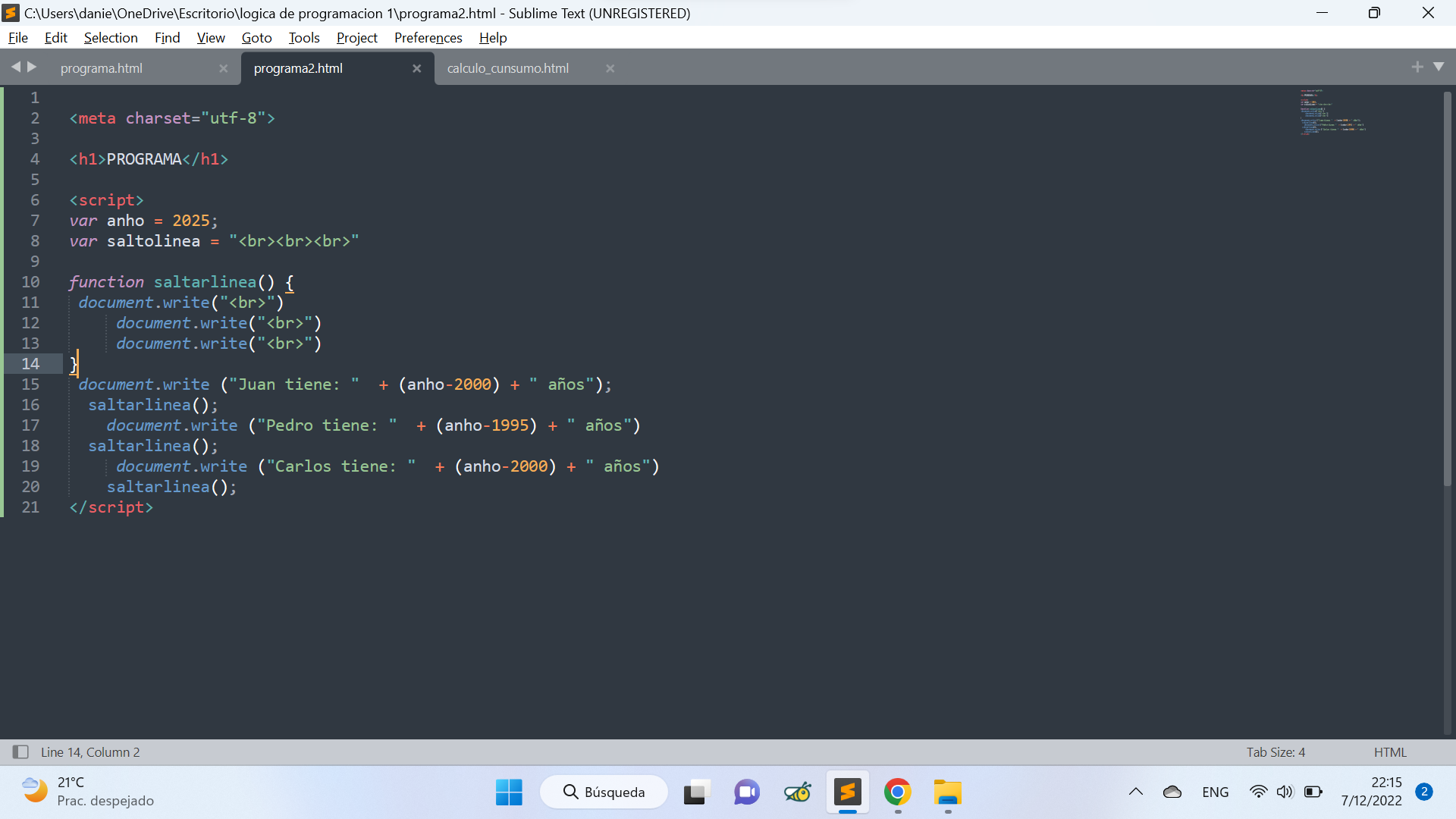Click the "Carlos tiene: " string
Image resolution: width=1456 pixels, height=819 pixels.
coord(341,466)
